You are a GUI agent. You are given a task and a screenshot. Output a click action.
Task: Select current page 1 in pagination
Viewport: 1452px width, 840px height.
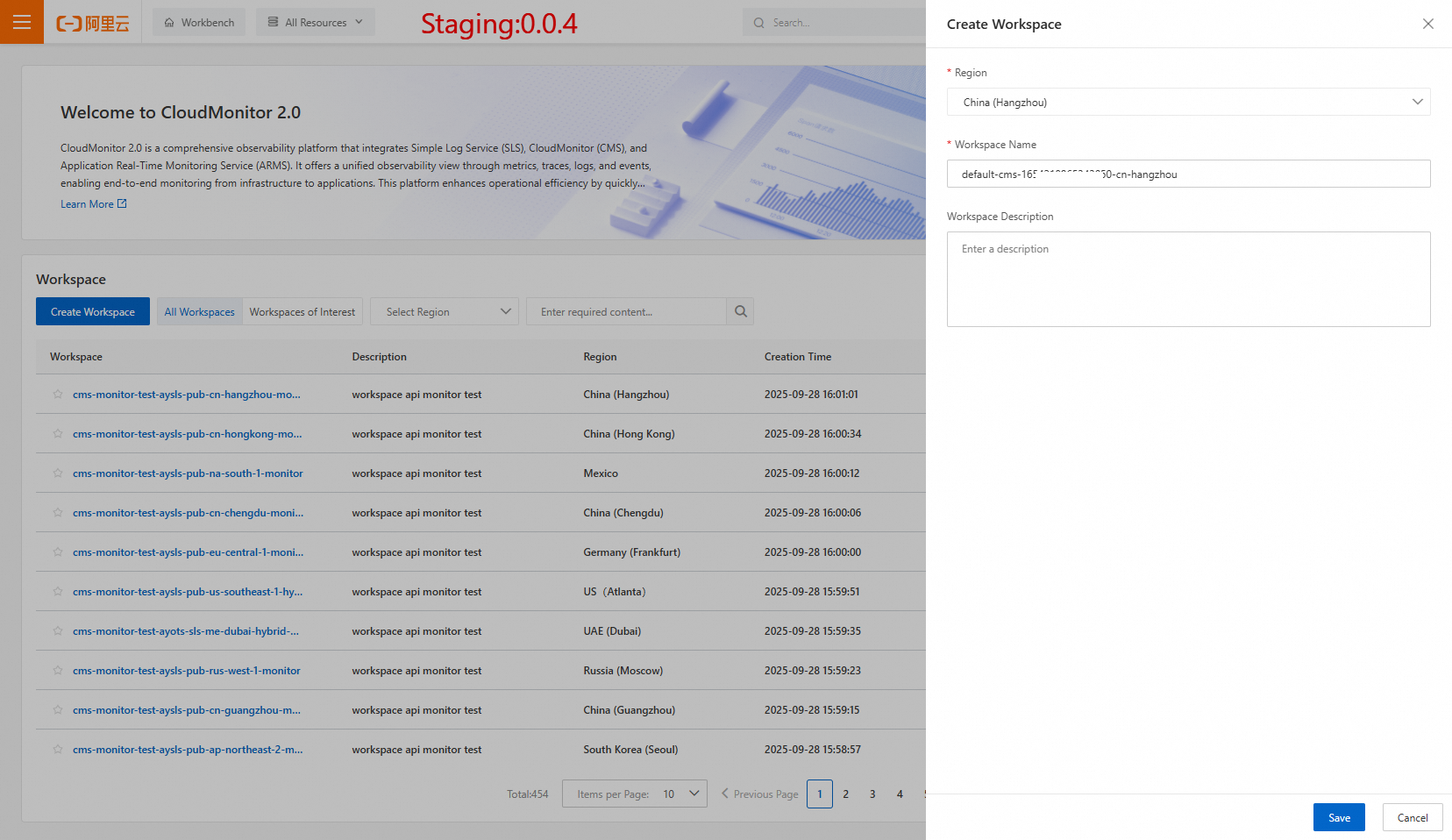[x=820, y=794]
